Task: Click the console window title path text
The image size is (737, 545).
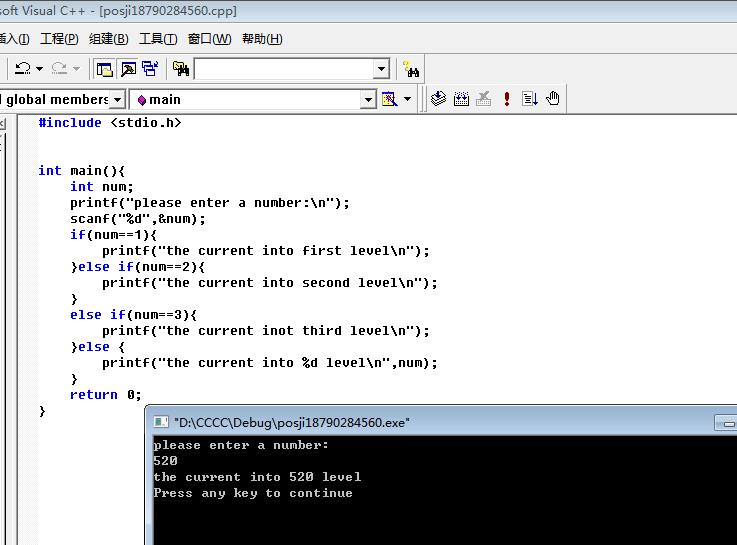Action: click(291, 422)
